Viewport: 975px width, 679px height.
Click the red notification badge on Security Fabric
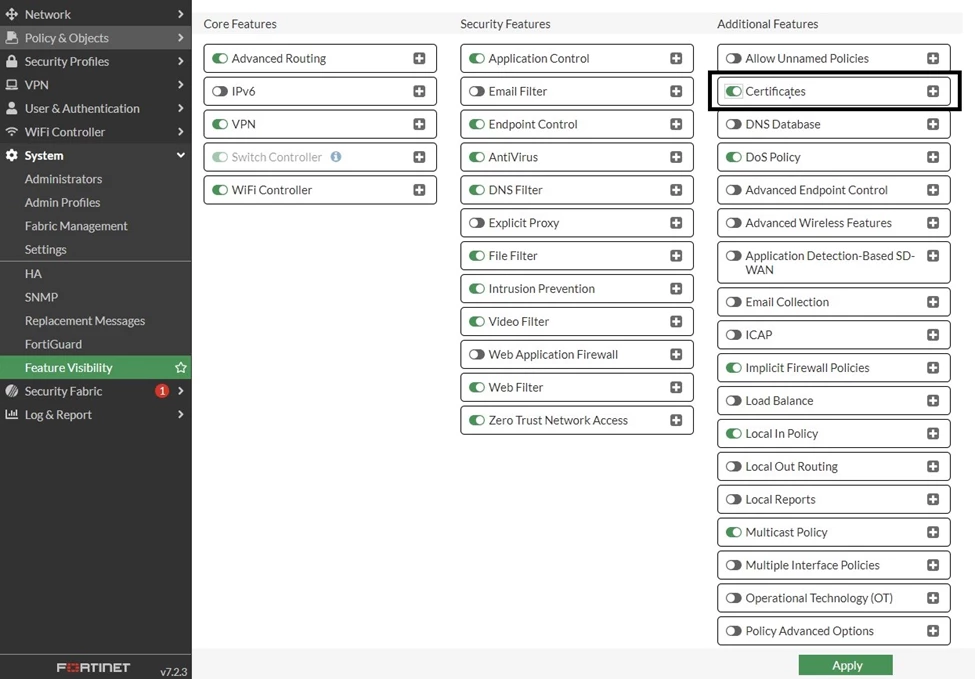click(x=162, y=391)
